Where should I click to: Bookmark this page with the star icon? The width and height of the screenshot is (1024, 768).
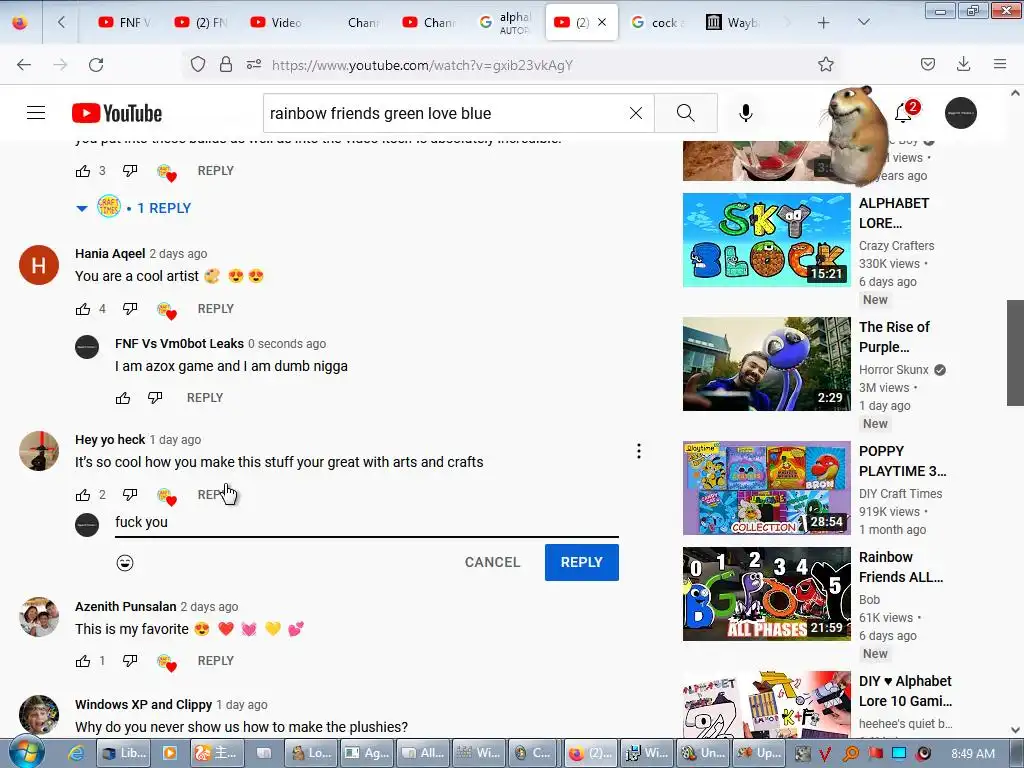click(x=825, y=64)
